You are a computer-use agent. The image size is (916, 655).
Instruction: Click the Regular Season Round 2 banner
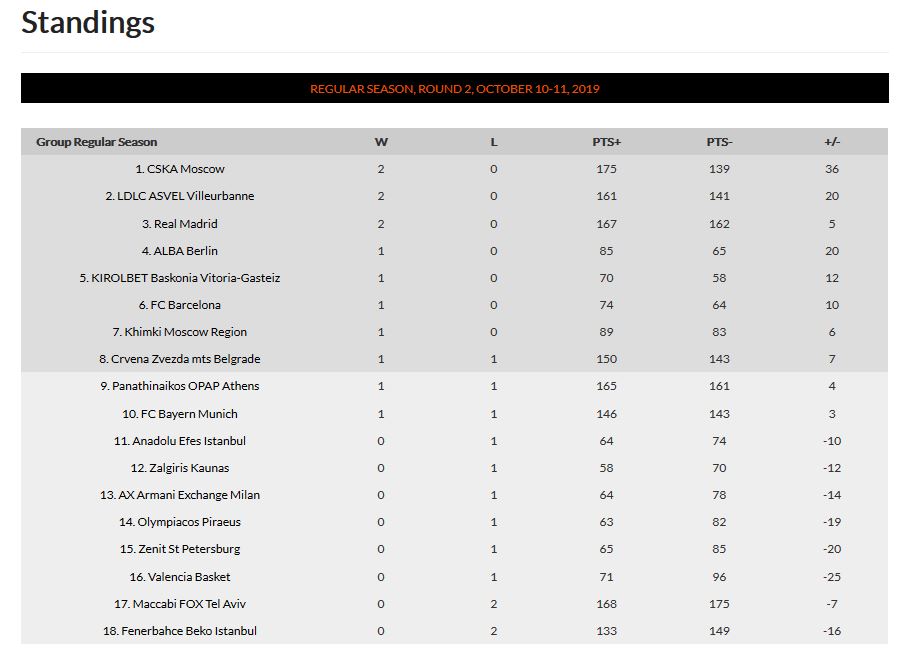pyautogui.click(x=454, y=88)
